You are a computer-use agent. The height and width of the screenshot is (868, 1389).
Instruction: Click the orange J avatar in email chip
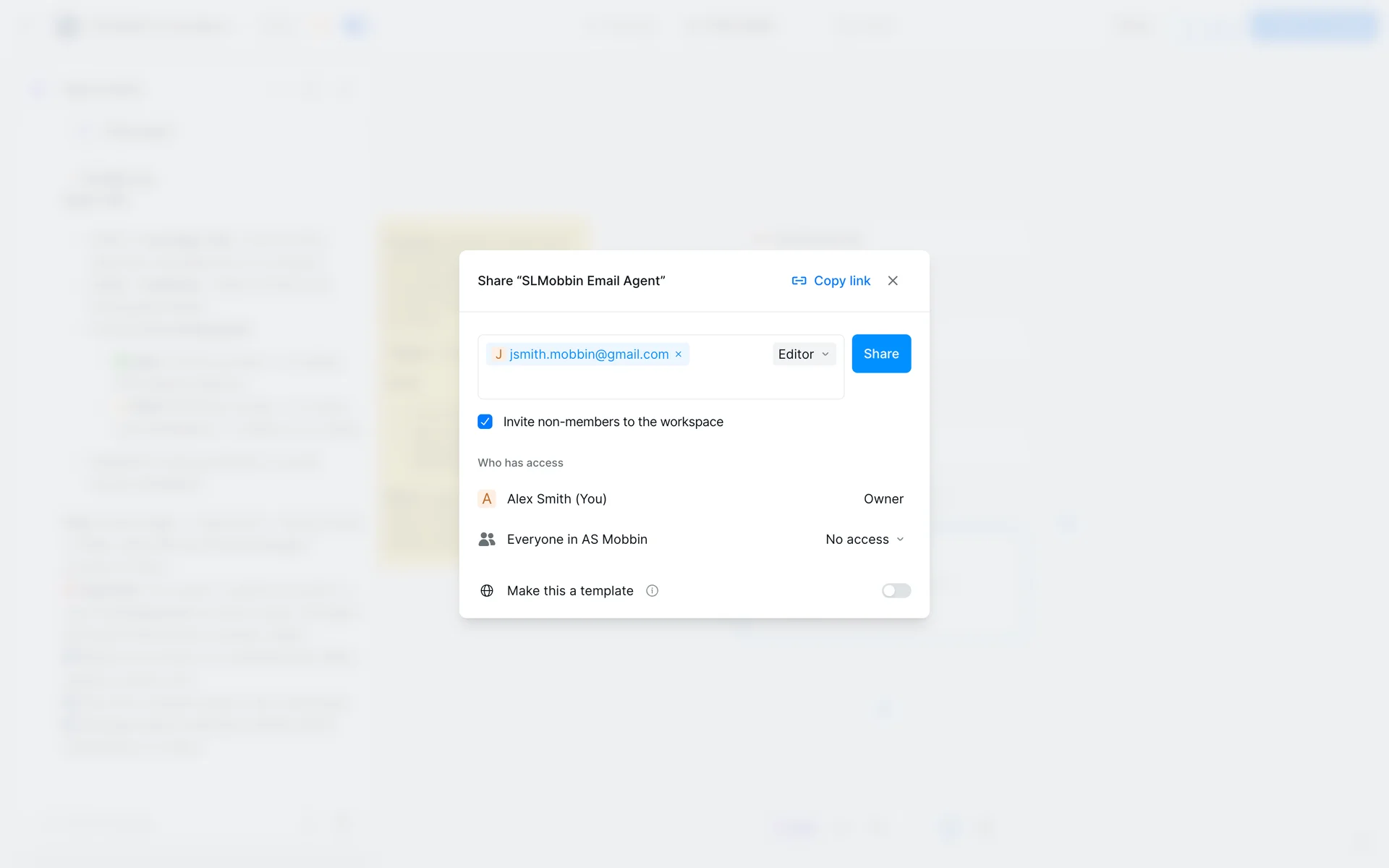click(x=498, y=354)
